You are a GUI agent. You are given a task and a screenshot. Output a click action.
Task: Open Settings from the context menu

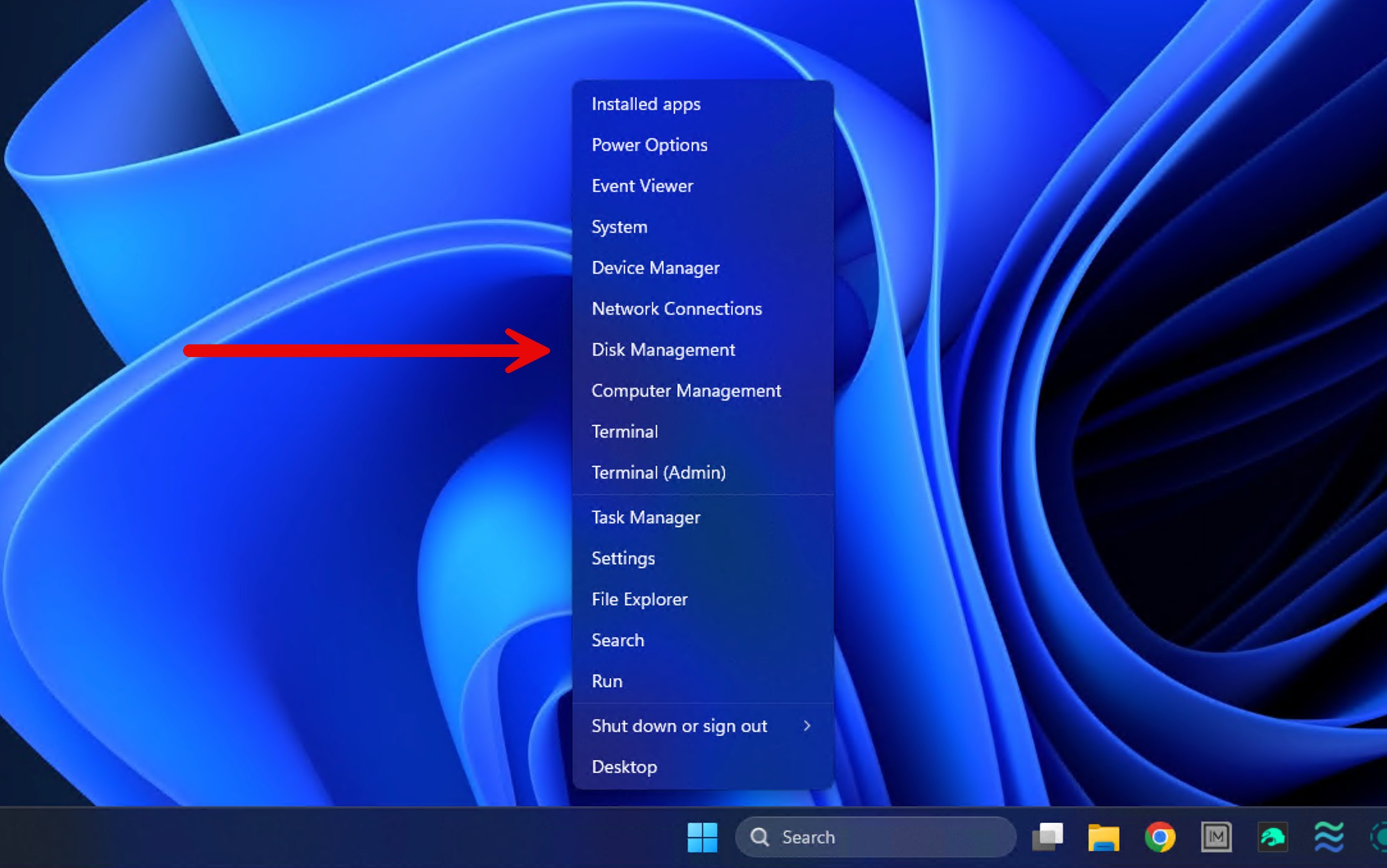point(702,558)
